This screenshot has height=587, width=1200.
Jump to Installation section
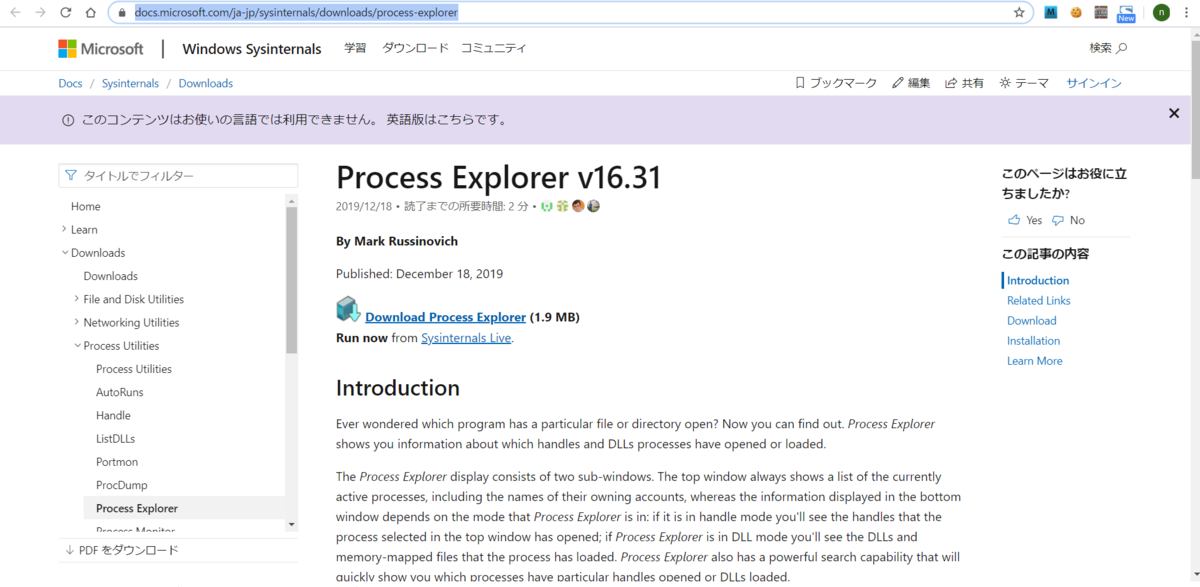click(x=1033, y=341)
